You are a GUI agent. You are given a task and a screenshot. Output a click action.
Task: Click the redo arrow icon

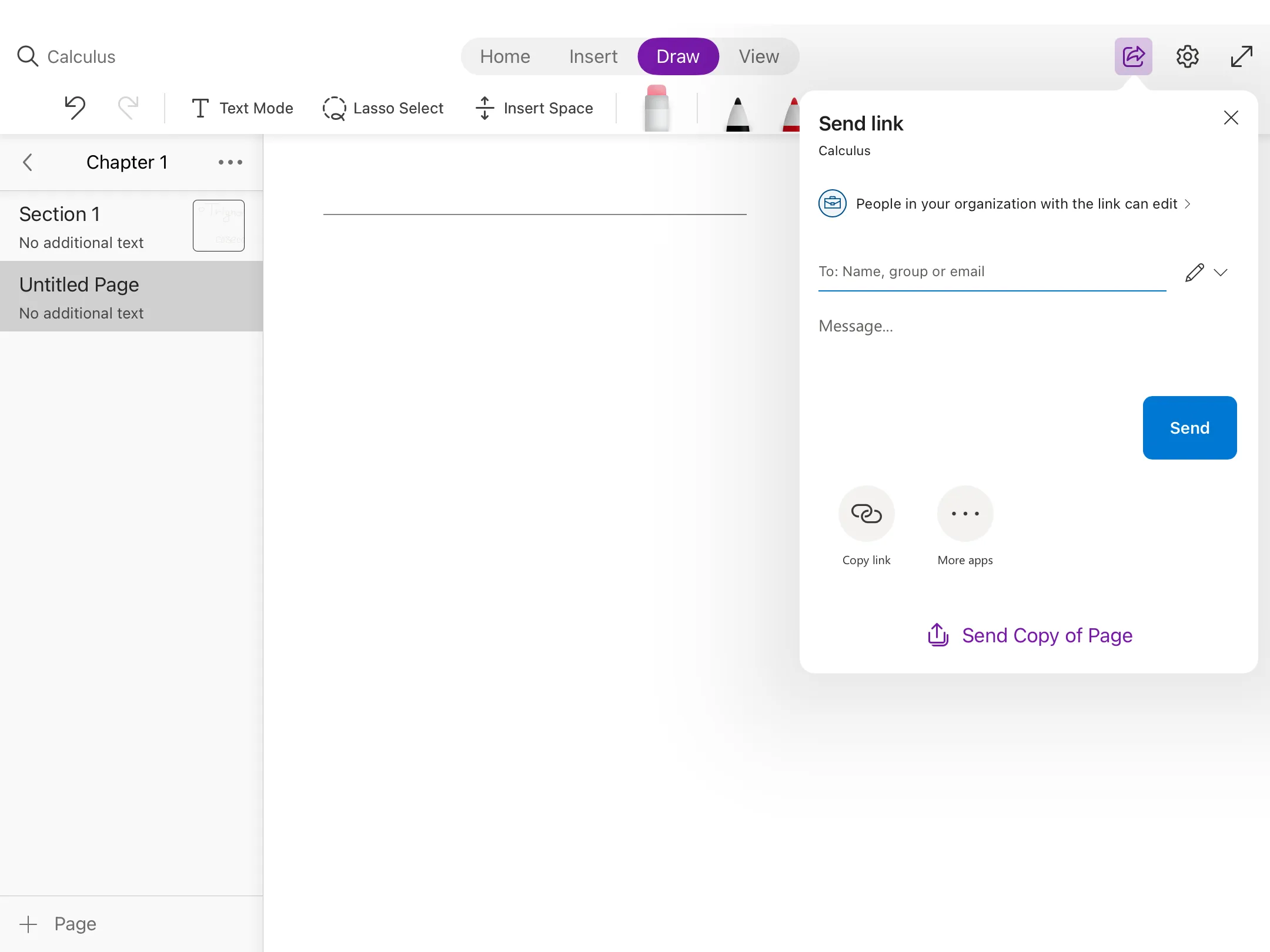pos(128,108)
